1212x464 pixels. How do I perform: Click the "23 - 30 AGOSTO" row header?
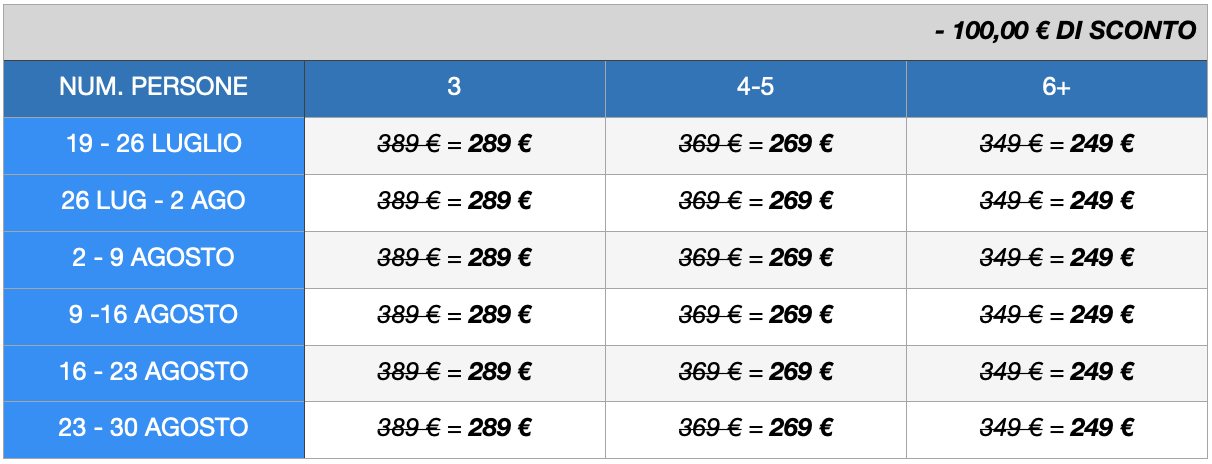tap(154, 428)
